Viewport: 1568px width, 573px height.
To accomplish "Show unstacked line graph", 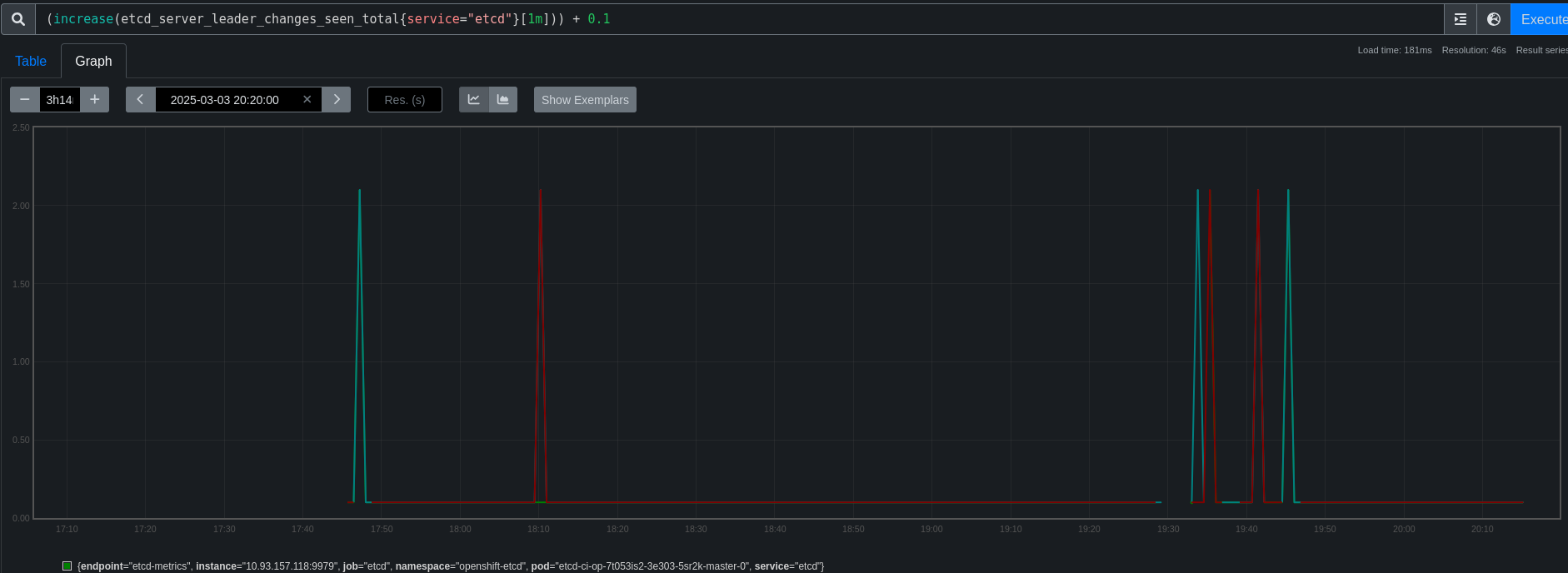I will (x=474, y=99).
